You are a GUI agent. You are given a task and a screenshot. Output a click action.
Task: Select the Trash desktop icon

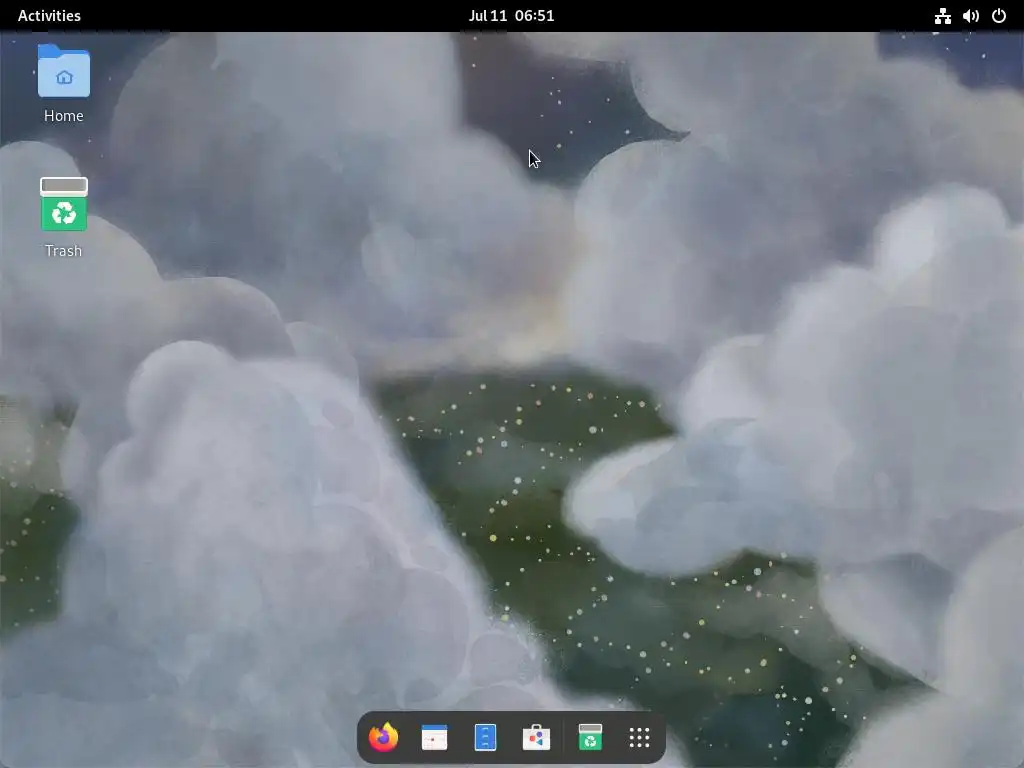coord(63,204)
